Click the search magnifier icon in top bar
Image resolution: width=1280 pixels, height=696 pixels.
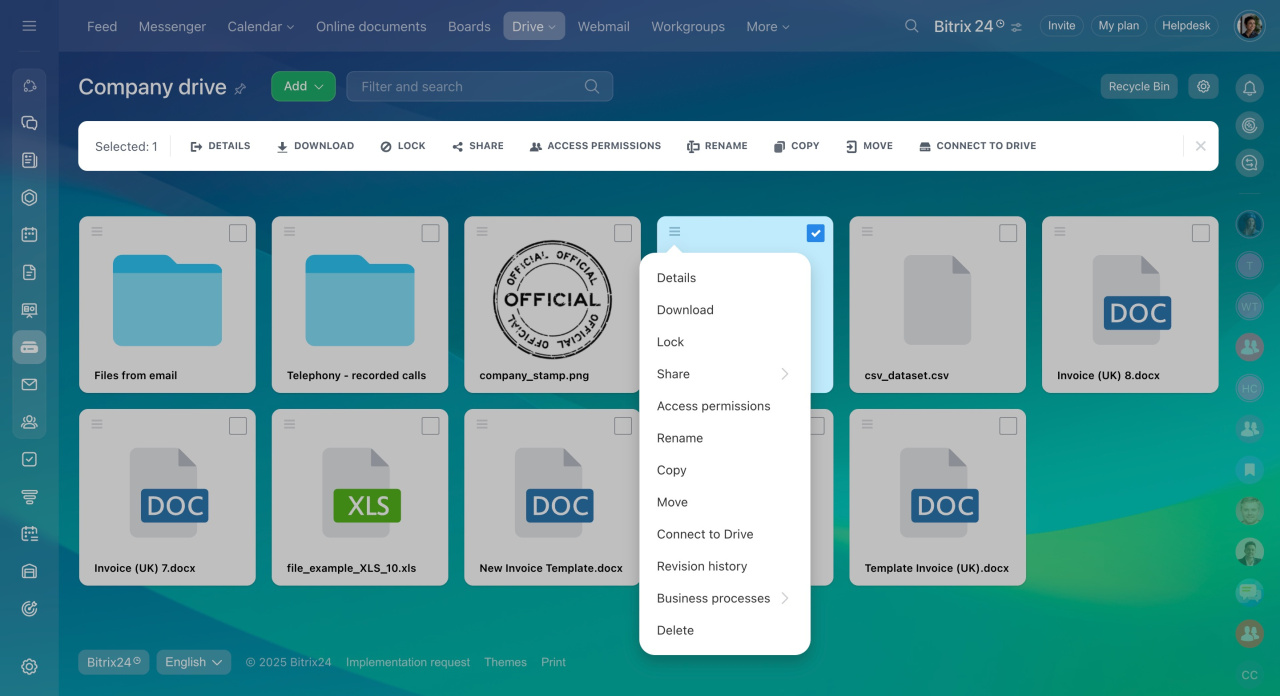(911, 26)
